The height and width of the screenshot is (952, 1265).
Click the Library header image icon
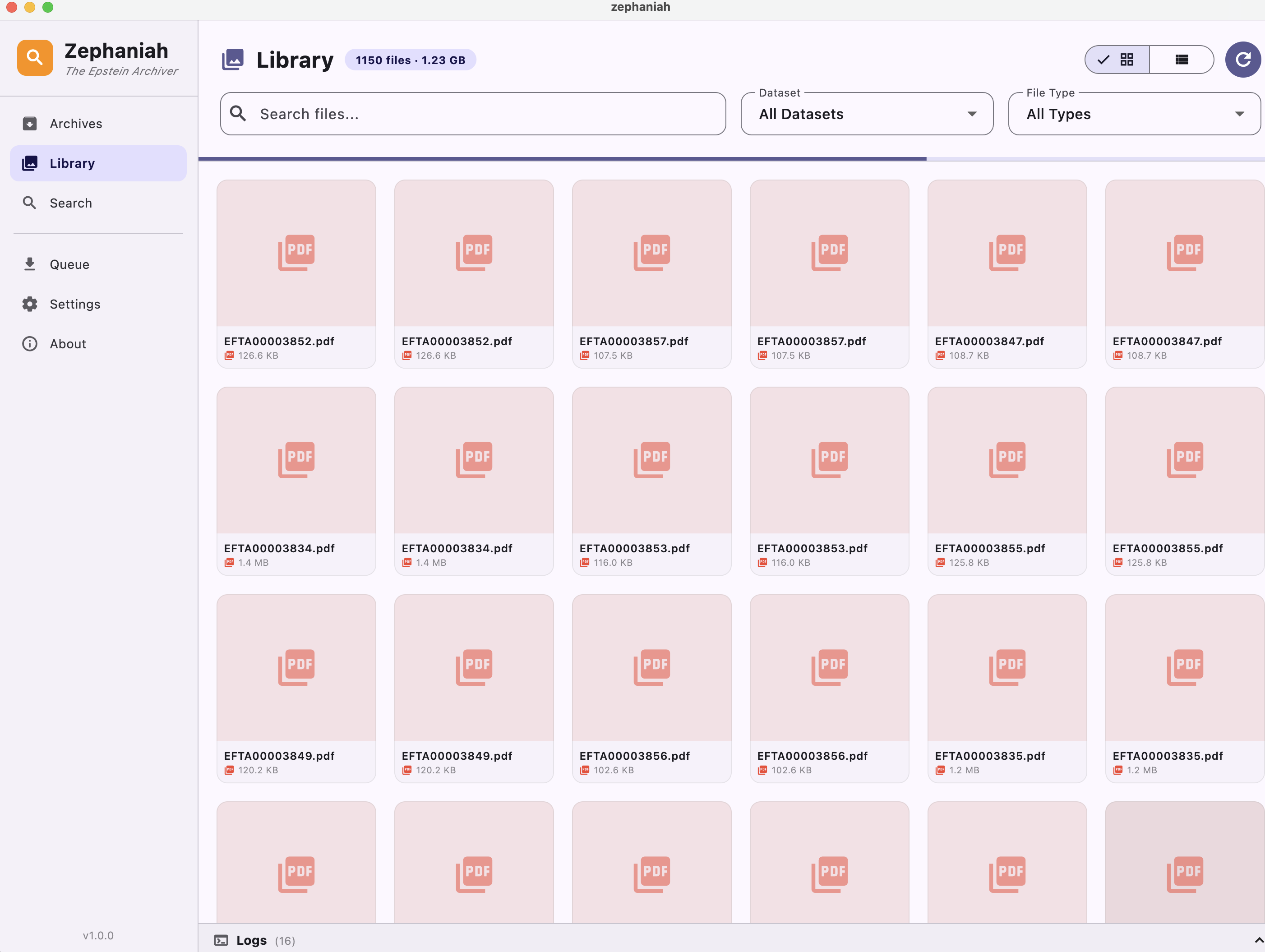click(233, 60)
